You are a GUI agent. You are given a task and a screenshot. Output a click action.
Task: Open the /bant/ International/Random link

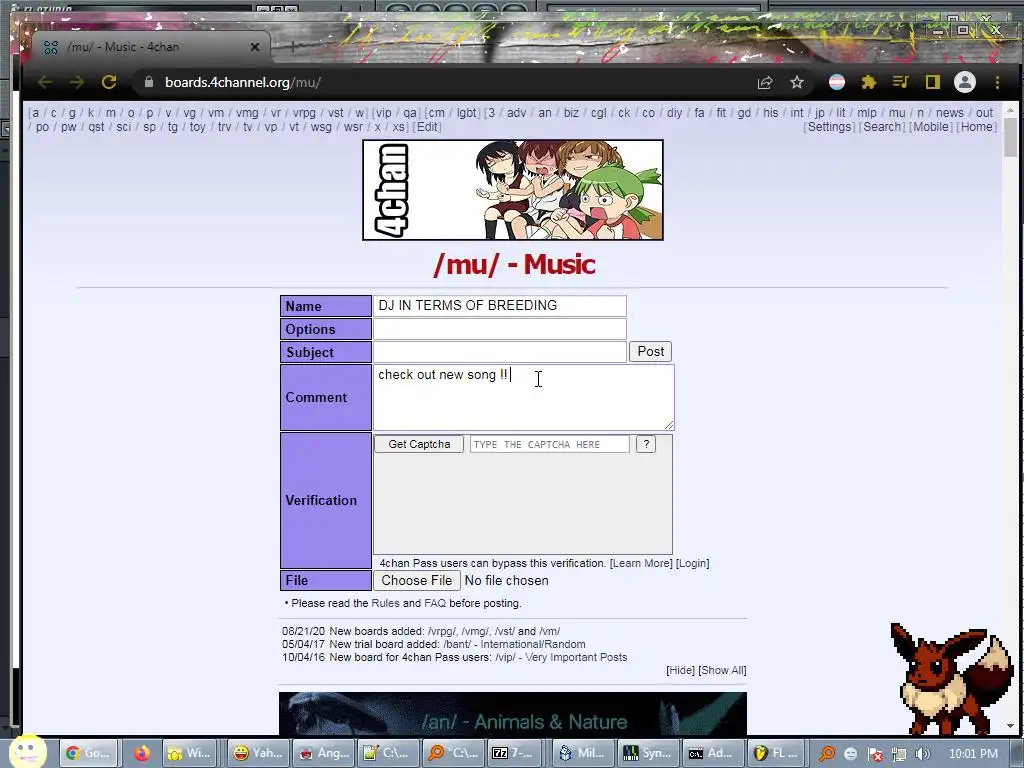515,644
